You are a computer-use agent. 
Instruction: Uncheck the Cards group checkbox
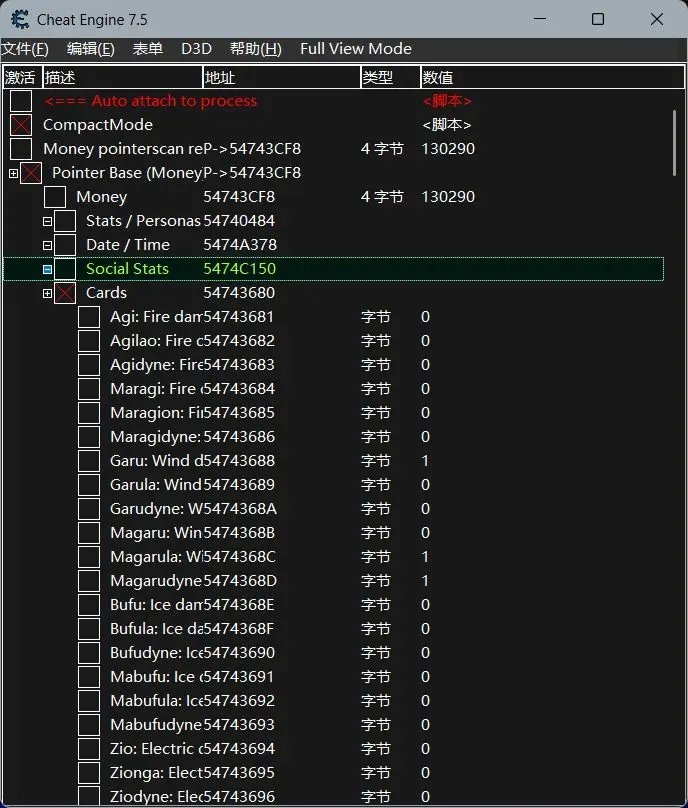[65, 293]
